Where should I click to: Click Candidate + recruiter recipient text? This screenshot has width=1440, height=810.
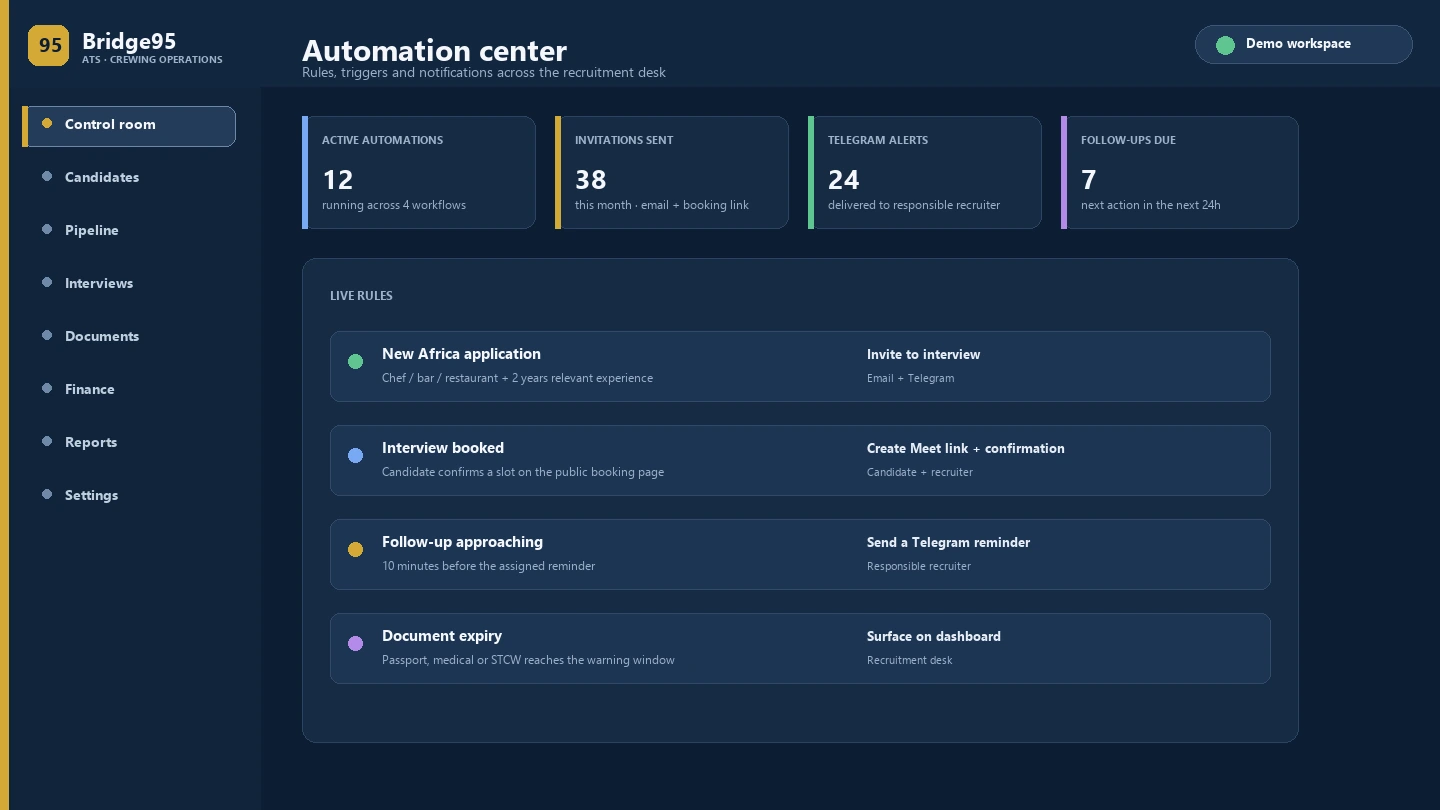pyautogui.click(x=919, y=472)
